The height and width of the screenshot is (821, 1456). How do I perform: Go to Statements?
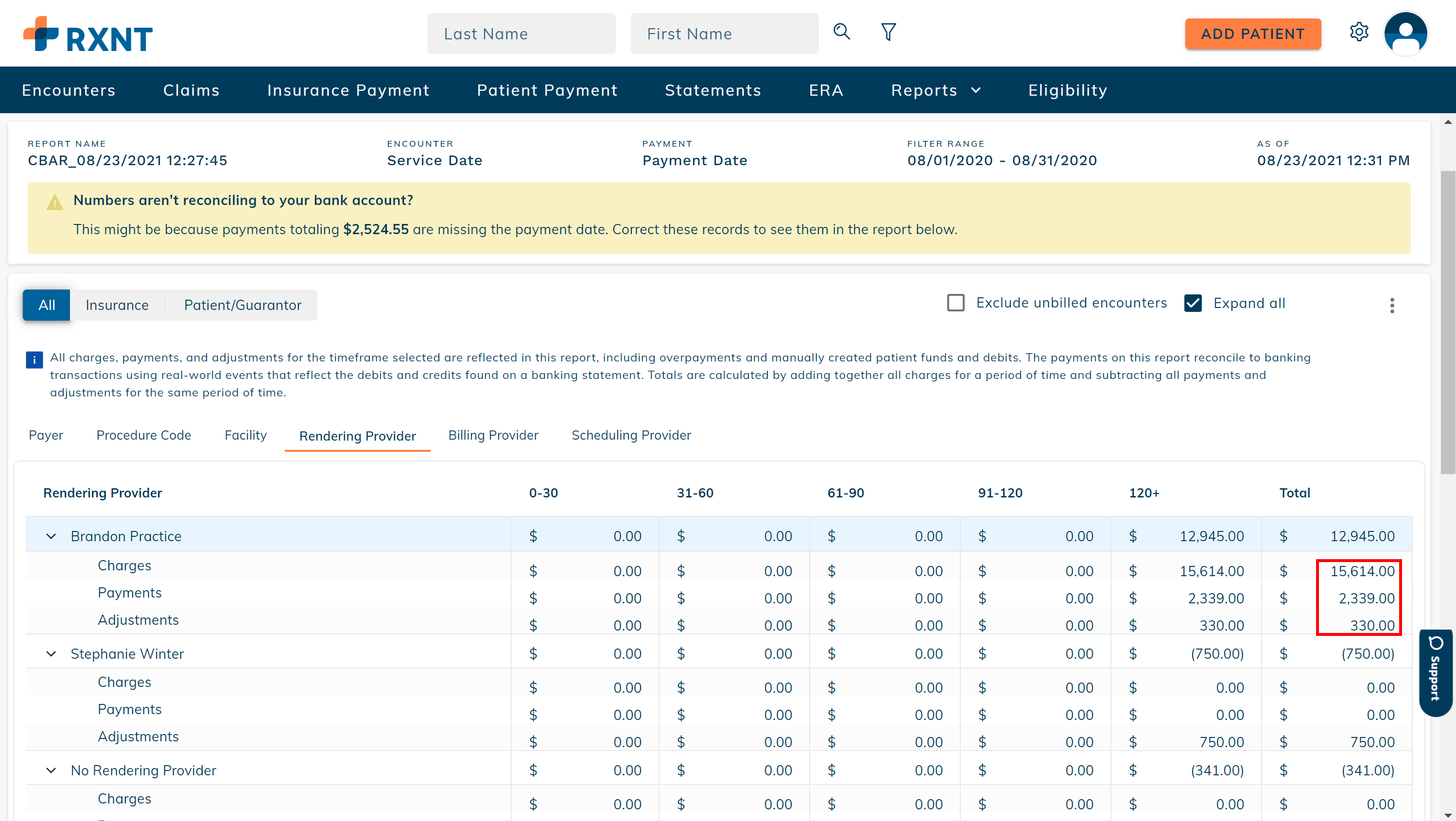(713, 90)
